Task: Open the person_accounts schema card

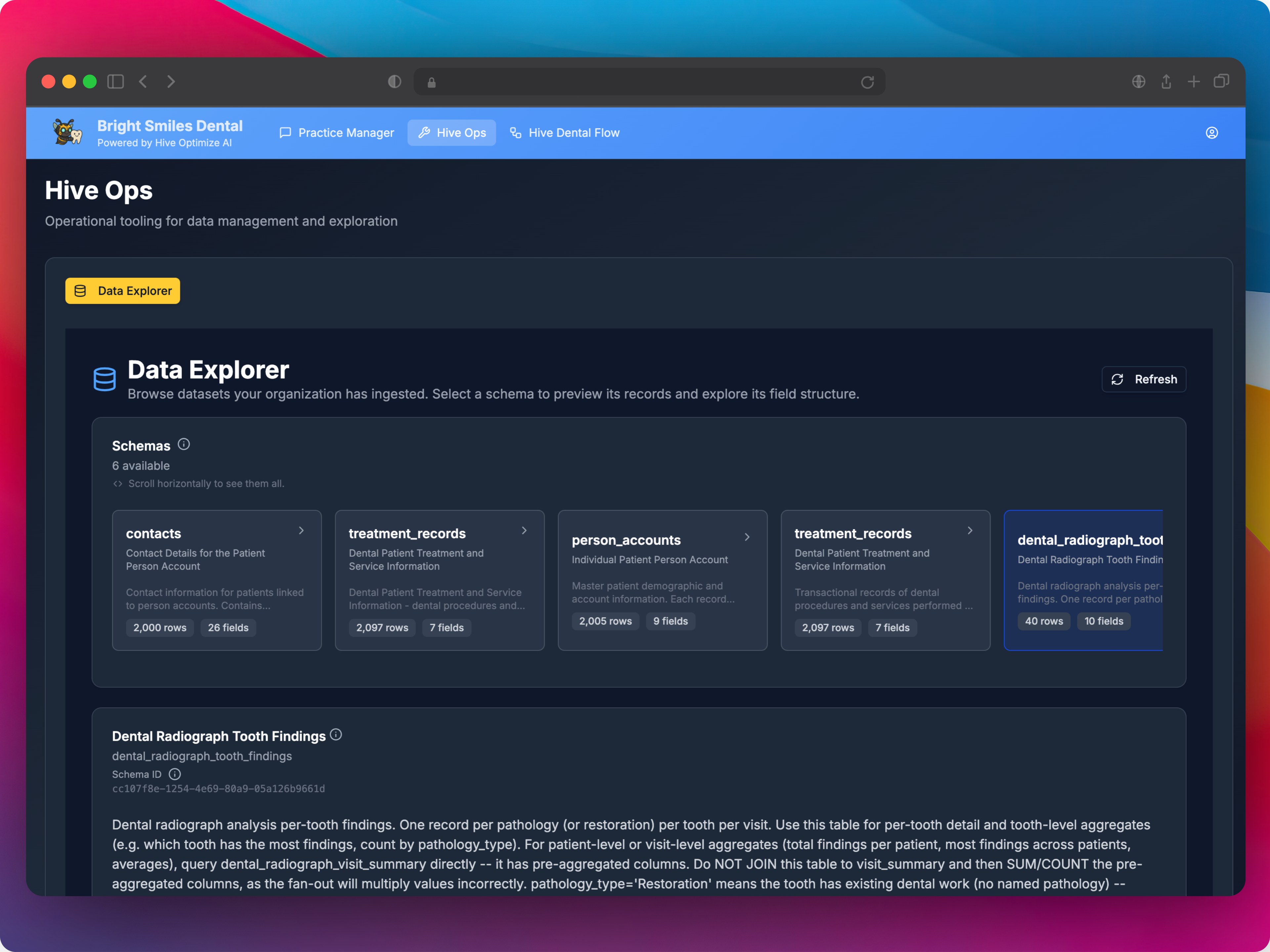Action: point(662,580)
